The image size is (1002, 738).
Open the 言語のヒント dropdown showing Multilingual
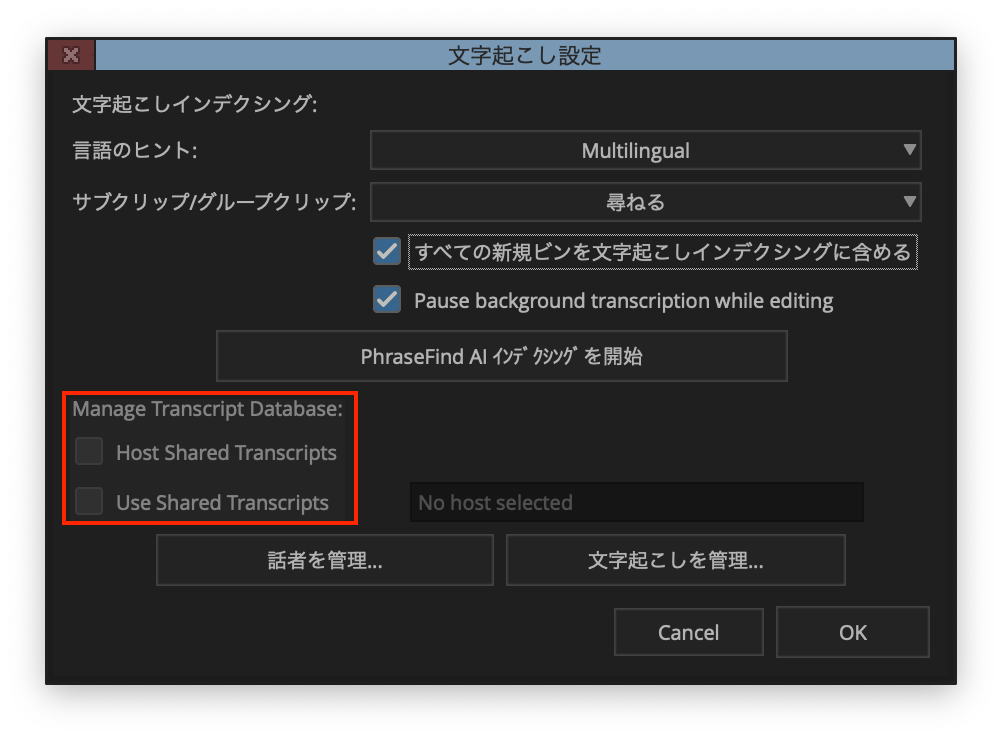[635, 151]
